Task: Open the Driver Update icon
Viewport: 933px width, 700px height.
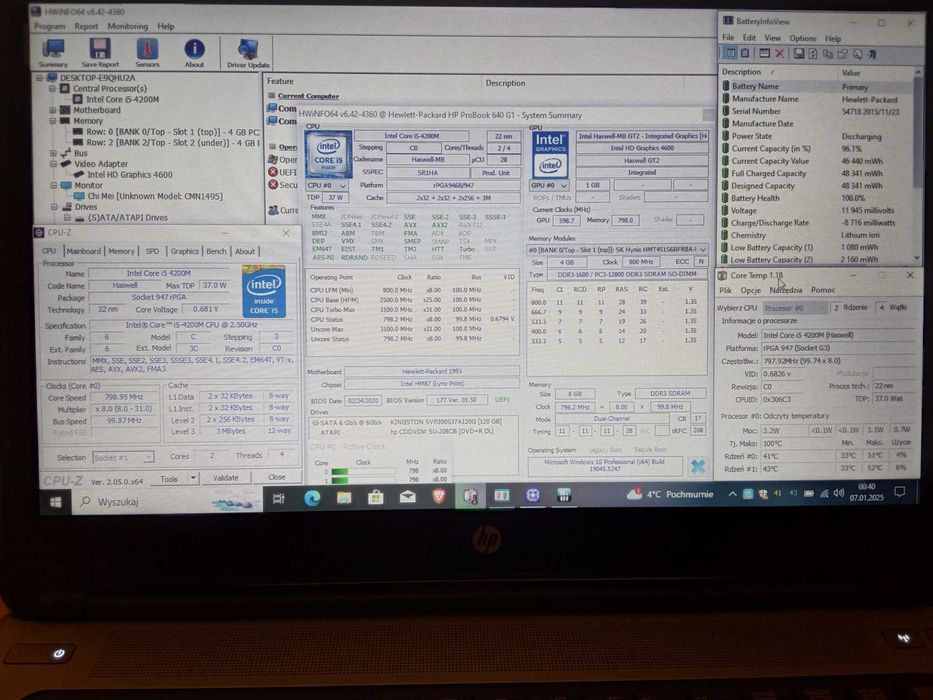Action: (x=248, y=52)
